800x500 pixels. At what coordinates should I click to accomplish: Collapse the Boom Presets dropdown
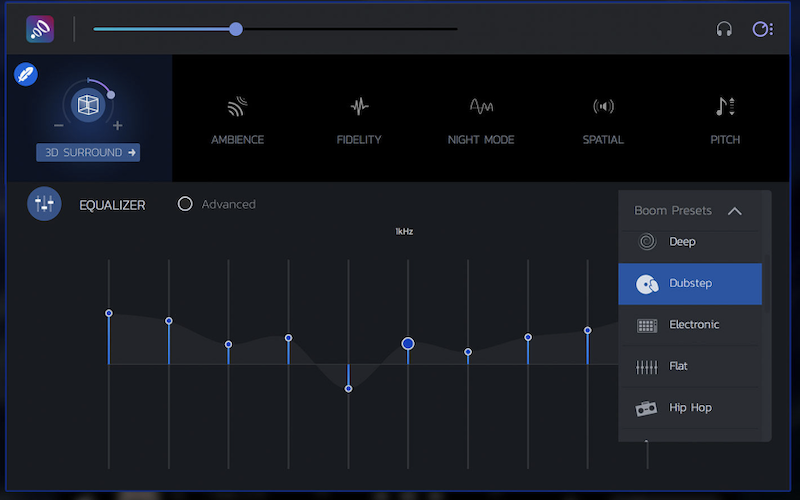(x=734, y=211)
